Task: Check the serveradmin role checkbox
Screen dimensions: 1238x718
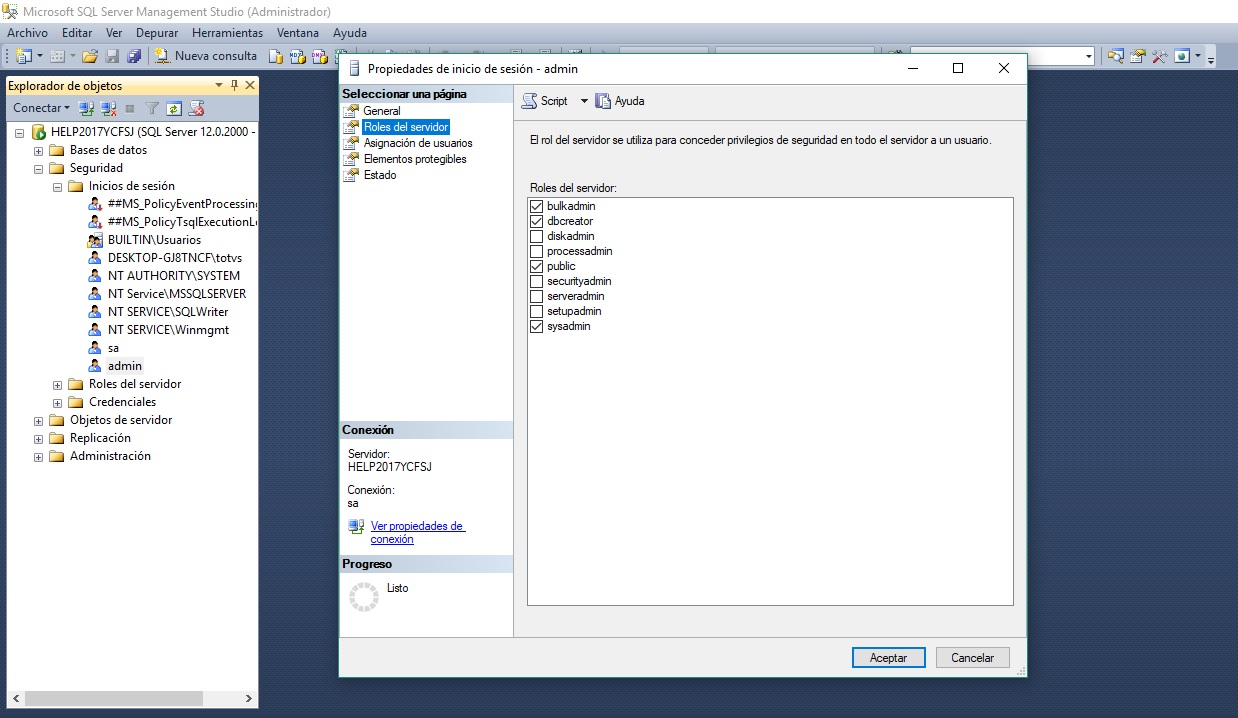Action: (537, 296)
